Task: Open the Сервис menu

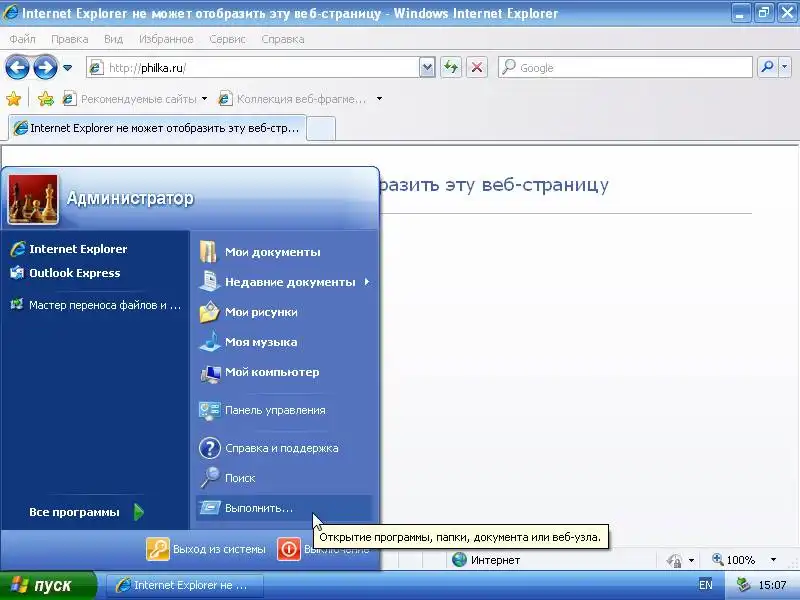Action: click(x=228, y=39)
